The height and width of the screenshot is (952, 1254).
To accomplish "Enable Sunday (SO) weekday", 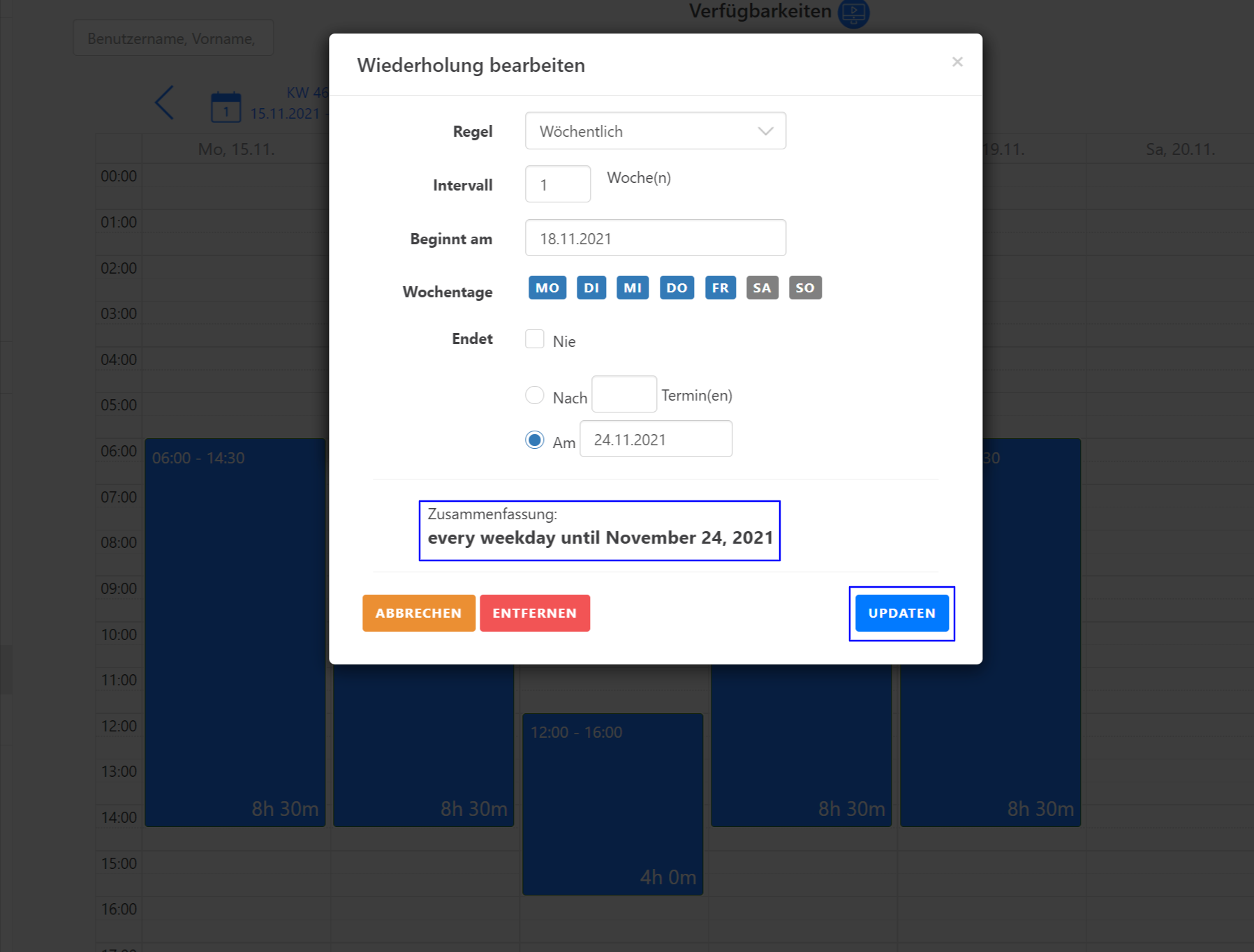I will [x=804, y=288].
